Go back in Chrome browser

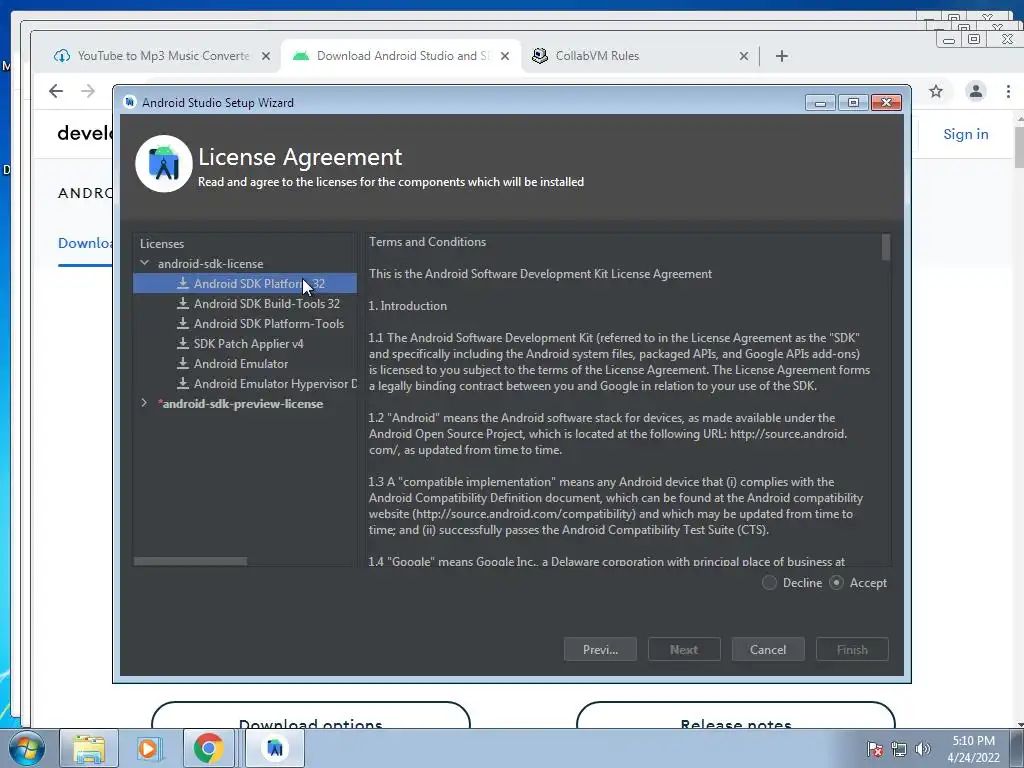click(x=56, y=91)
